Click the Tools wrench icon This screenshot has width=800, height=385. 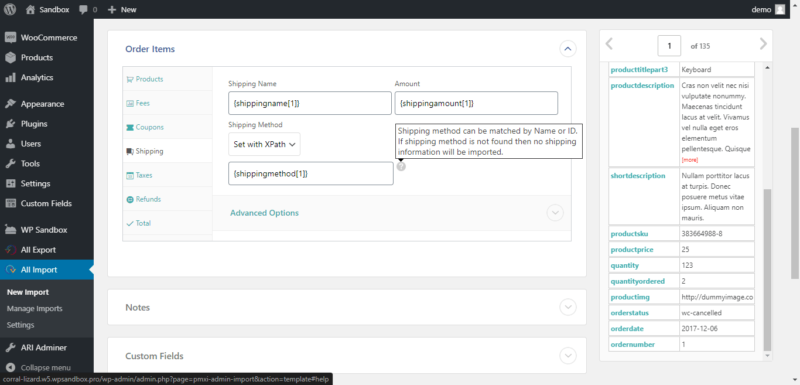(10, 164)
